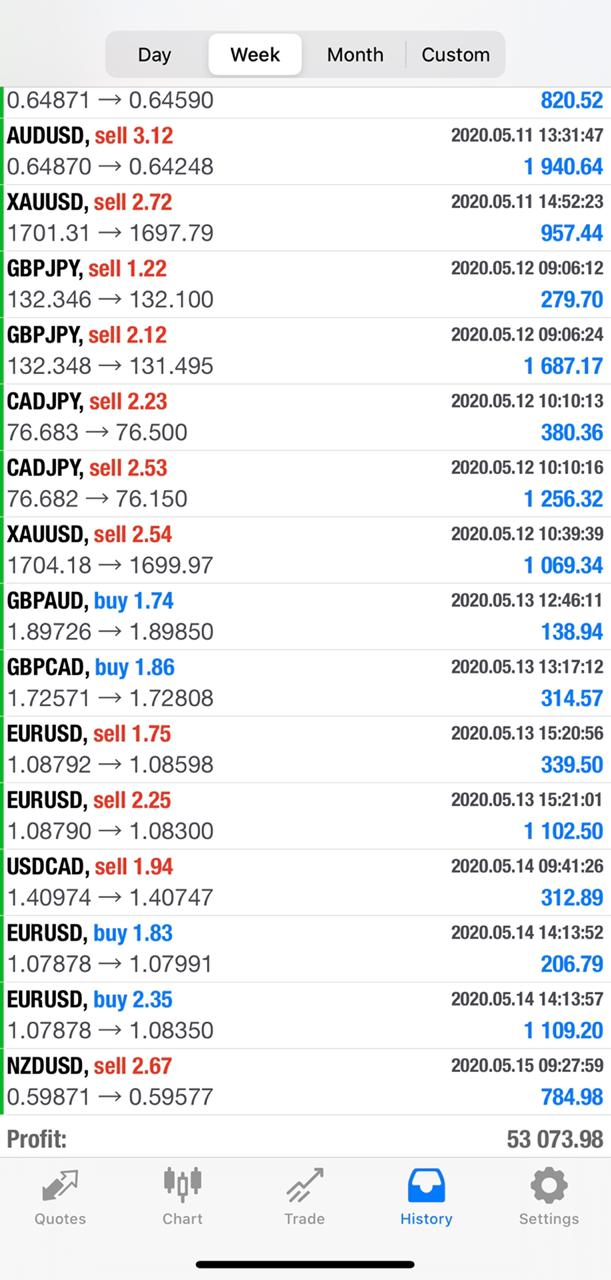Switch to the Day period tab
Image resolution: width=611 pixels, height=1280 pixels.
[155, 55]
